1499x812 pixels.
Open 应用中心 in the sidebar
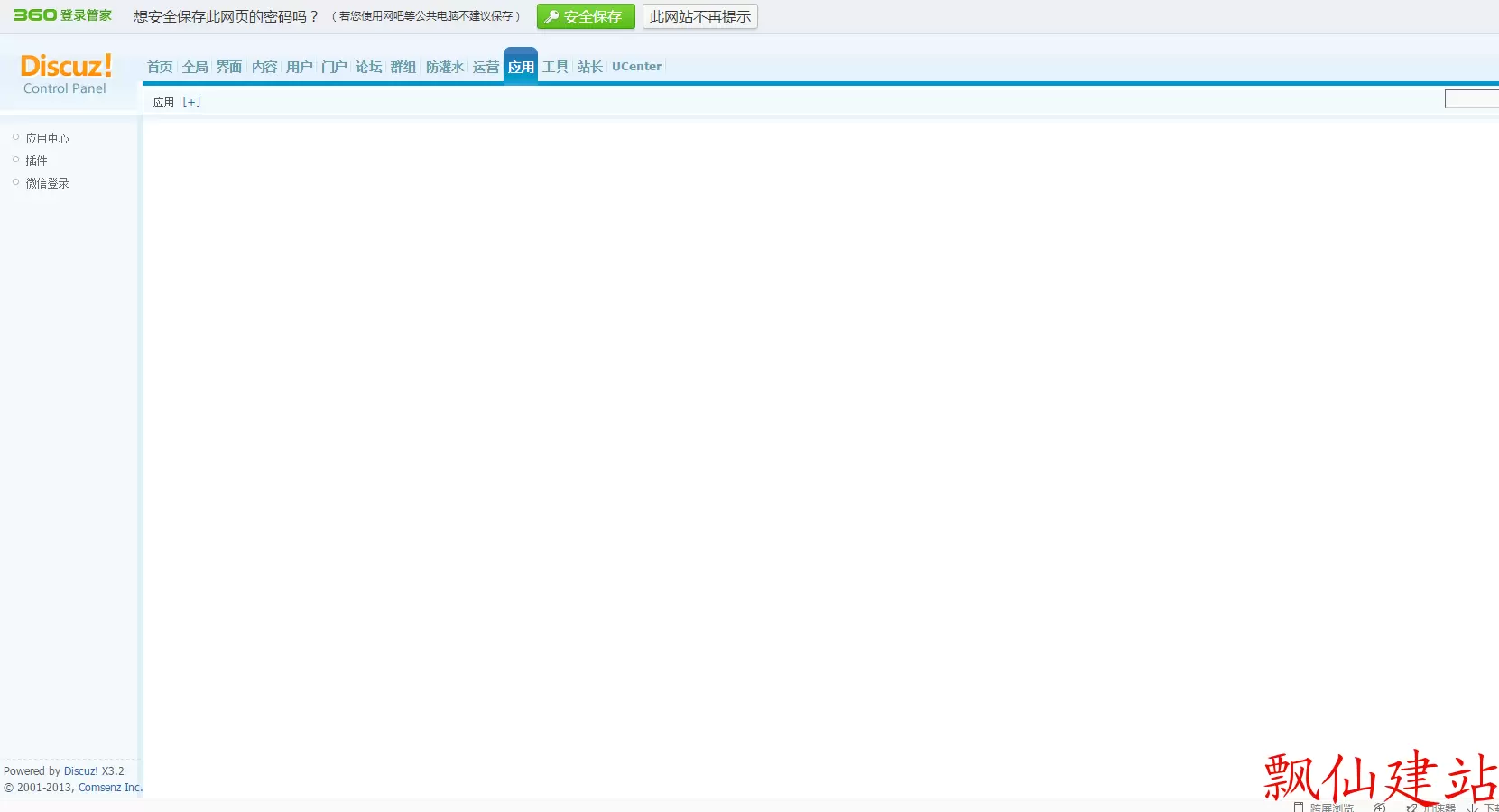47,138
